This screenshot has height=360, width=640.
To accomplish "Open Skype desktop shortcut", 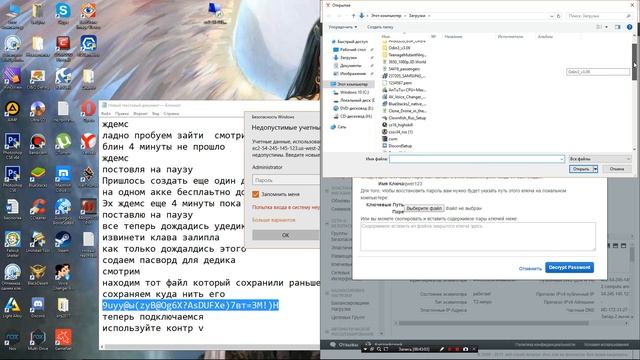I will click(x=63, y=14).
